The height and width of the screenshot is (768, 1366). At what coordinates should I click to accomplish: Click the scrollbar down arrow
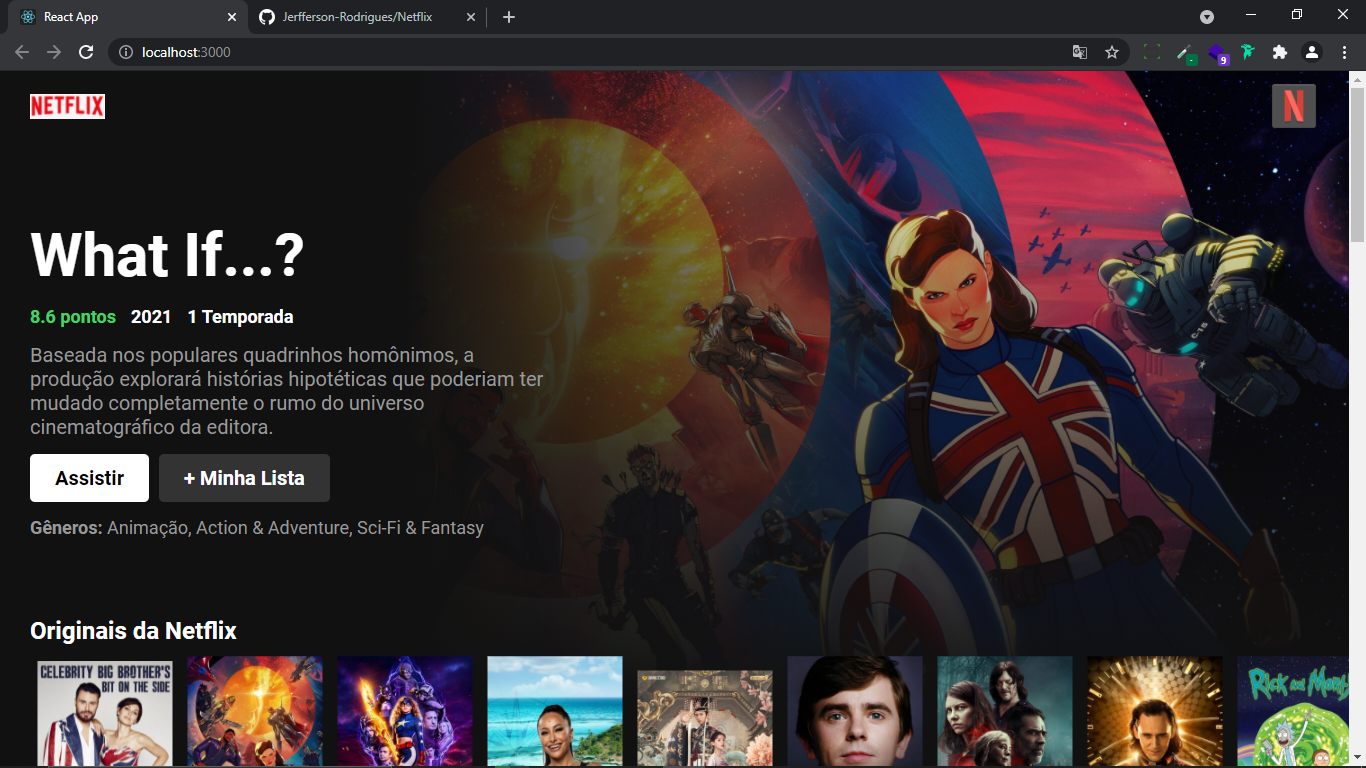click(1357, 759)
